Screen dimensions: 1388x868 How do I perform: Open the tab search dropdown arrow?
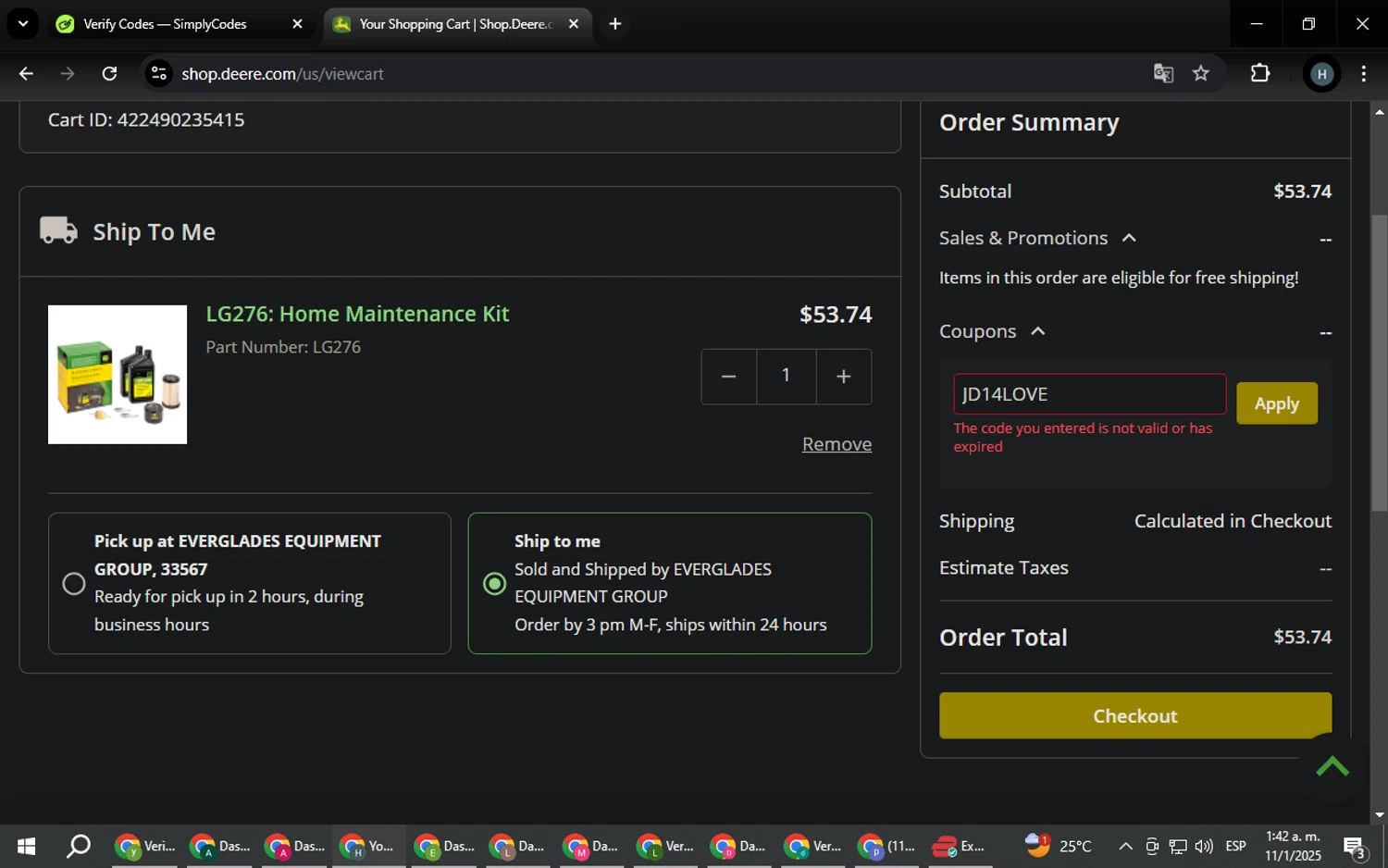click(x=23, y=24)
